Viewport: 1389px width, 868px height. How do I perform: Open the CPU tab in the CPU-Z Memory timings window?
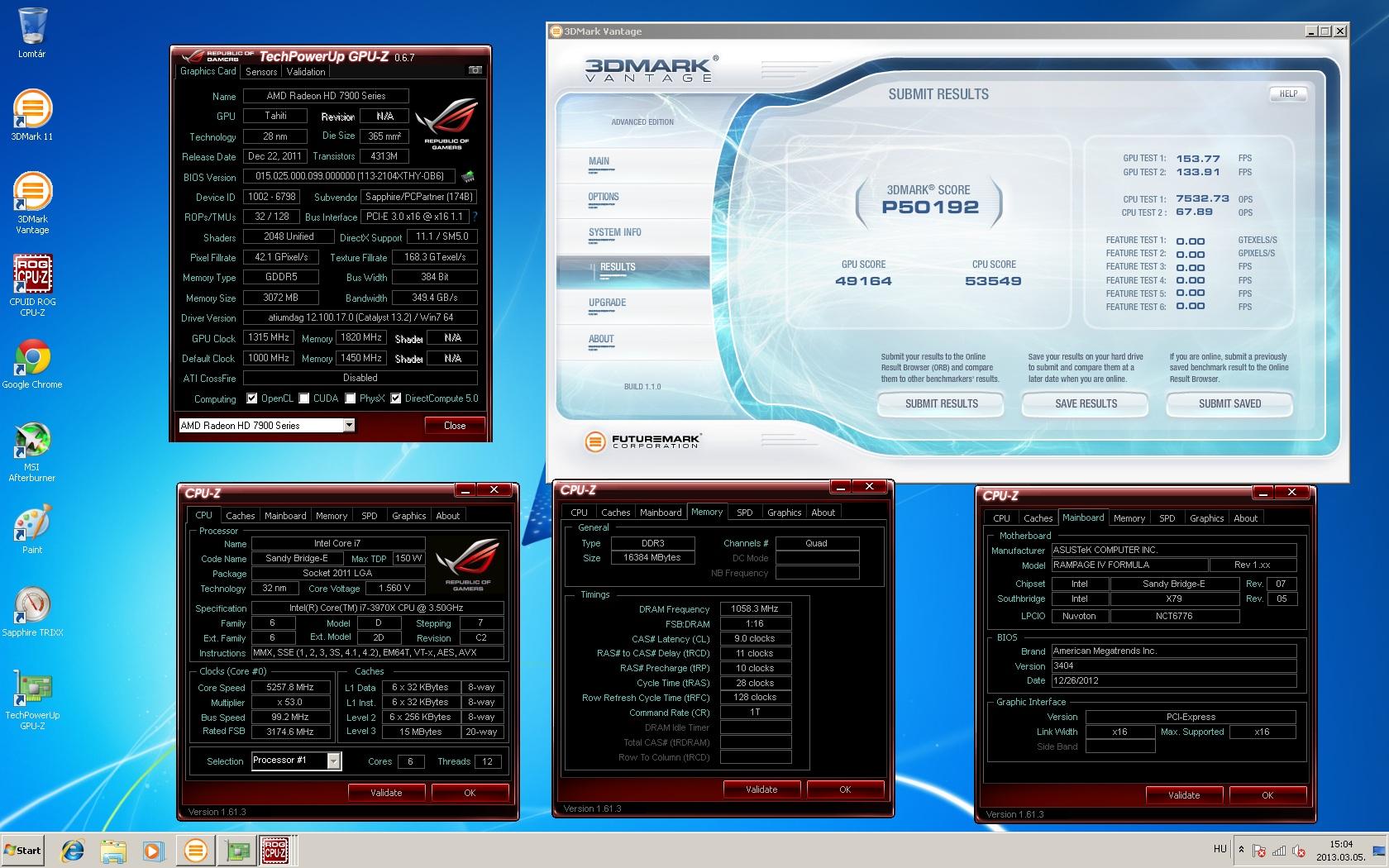pyautogui.click(x=580, y=513)
